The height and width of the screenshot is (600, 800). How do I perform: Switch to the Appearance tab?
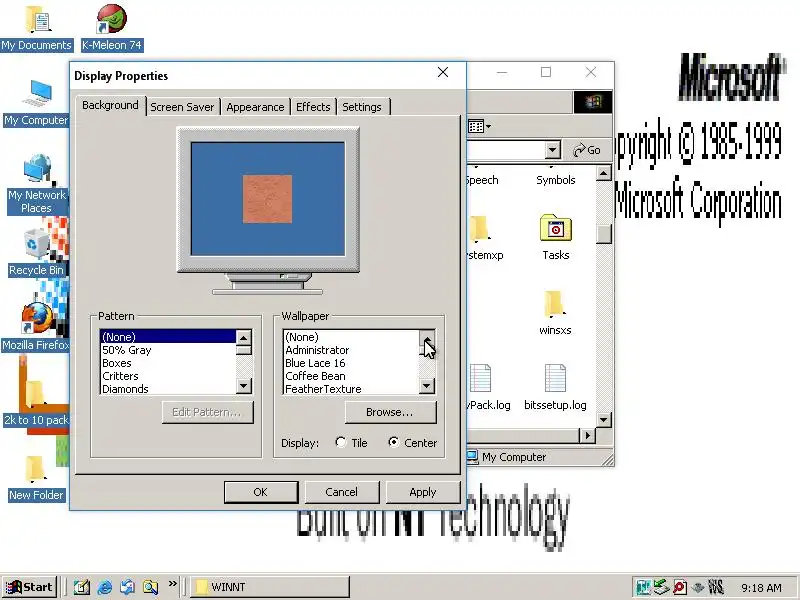255,107
